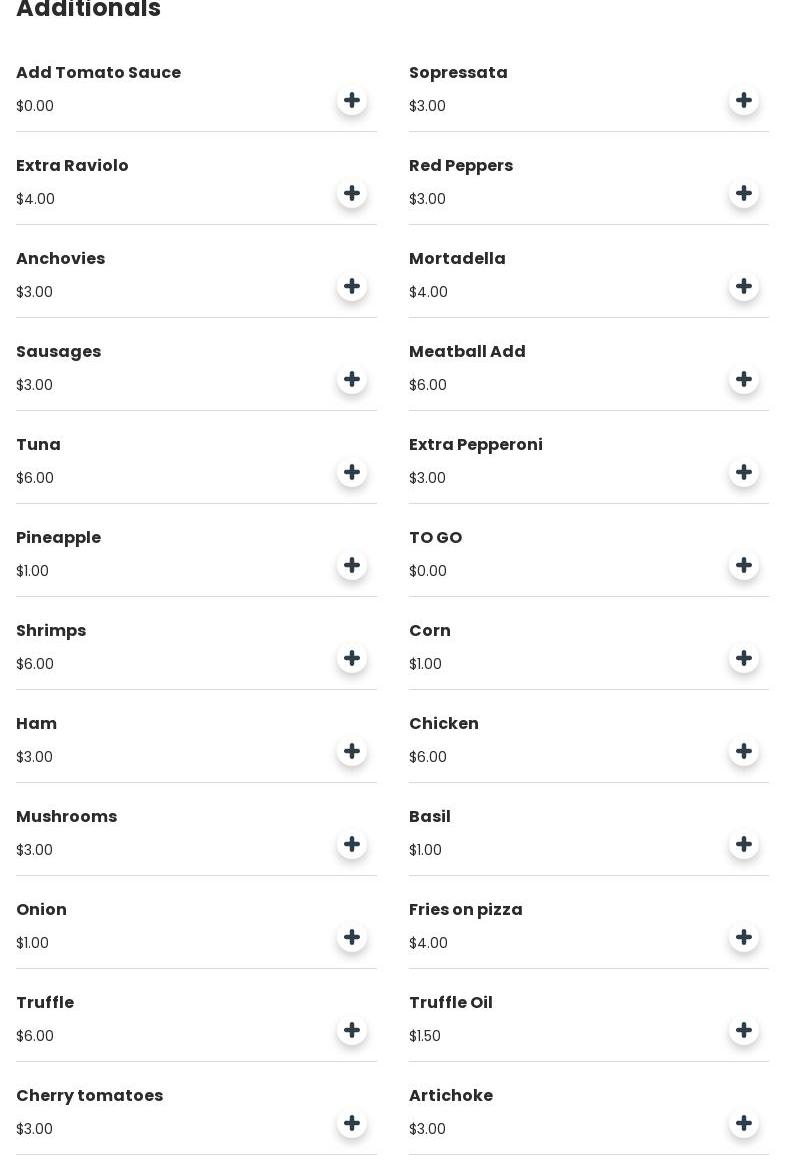
Task: Add Onion using plus button
Action: click(x=352, y=937)
